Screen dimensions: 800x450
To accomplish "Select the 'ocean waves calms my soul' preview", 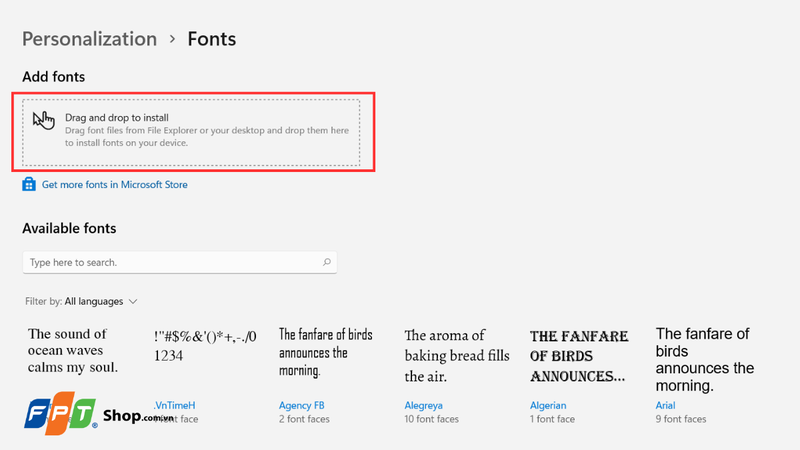I will pos(73,351).
